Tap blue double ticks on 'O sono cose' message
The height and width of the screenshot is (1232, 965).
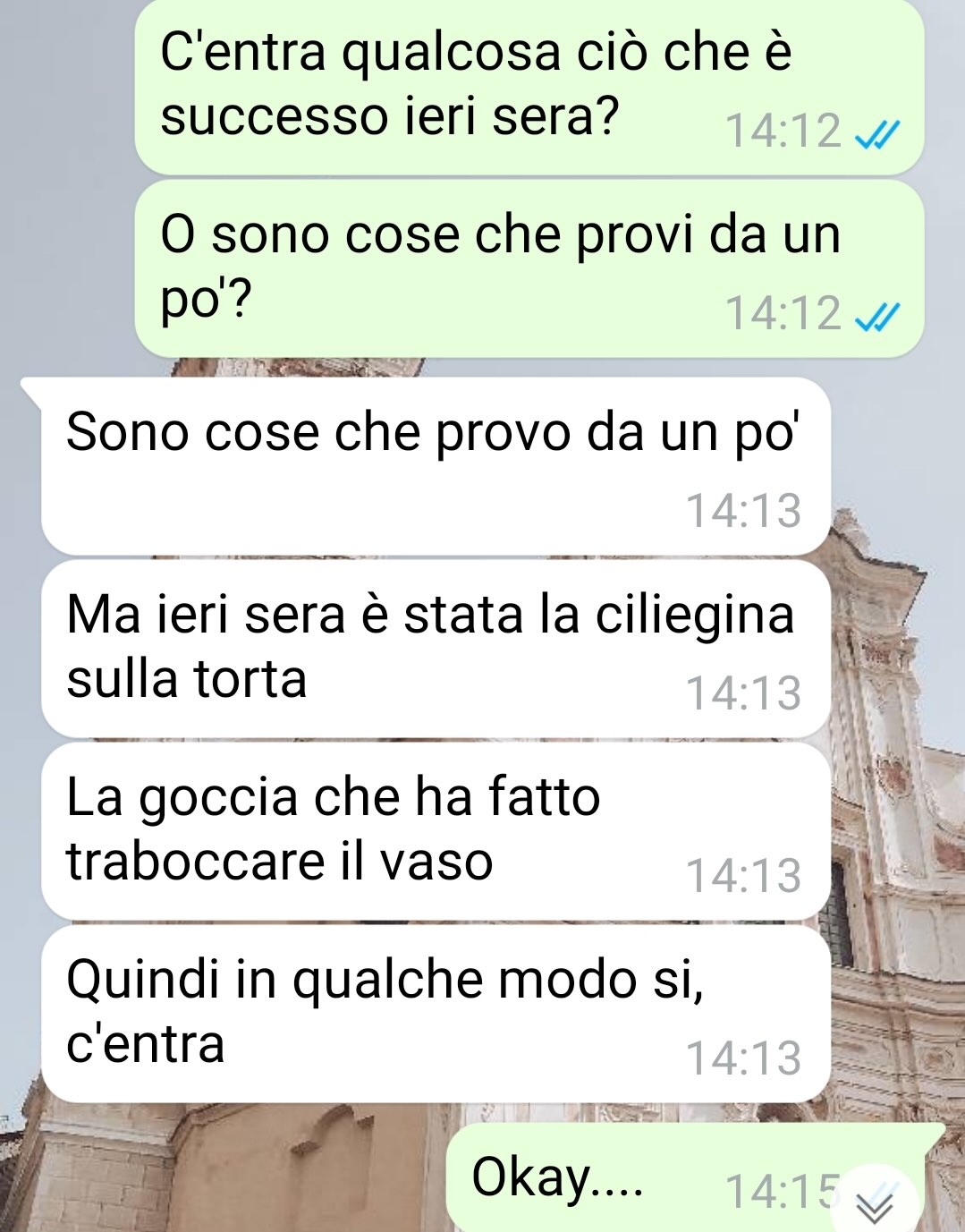coord(877,315)
